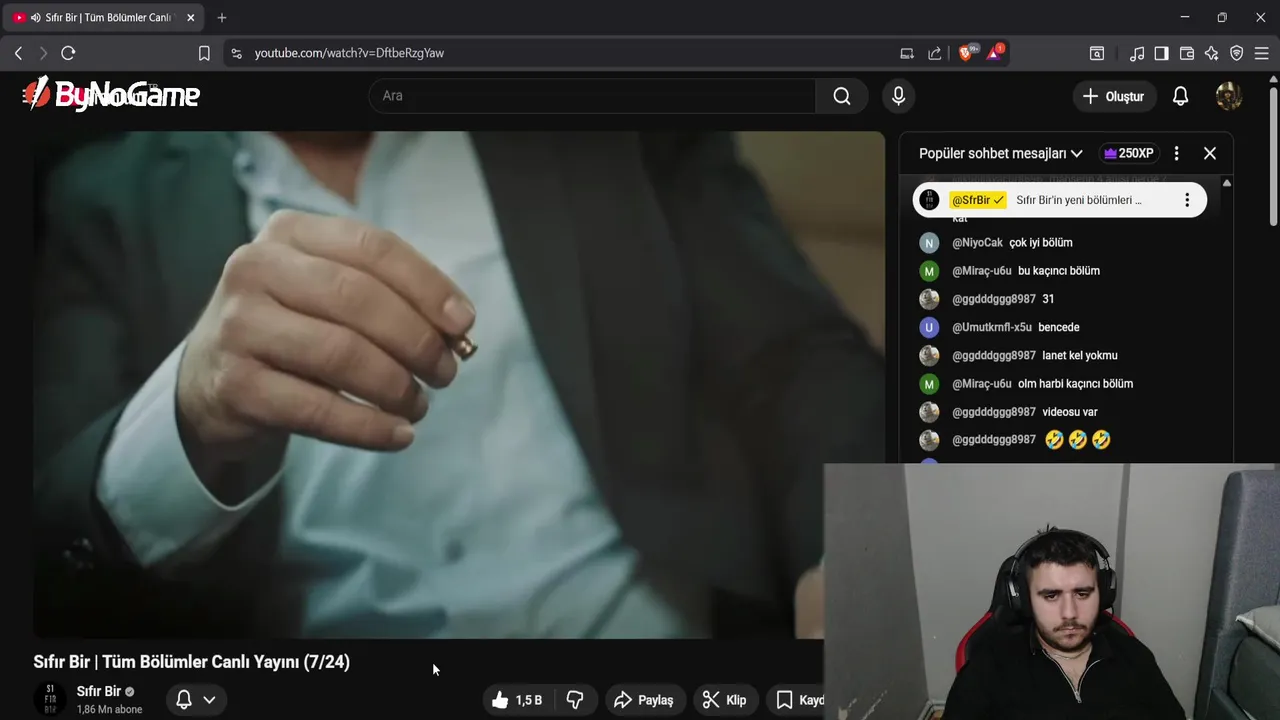The height and width of the screenshot is (720, 1280).
Task: Click the Klip scissors button
Action: pyautogui.click(x=725, y=700)
